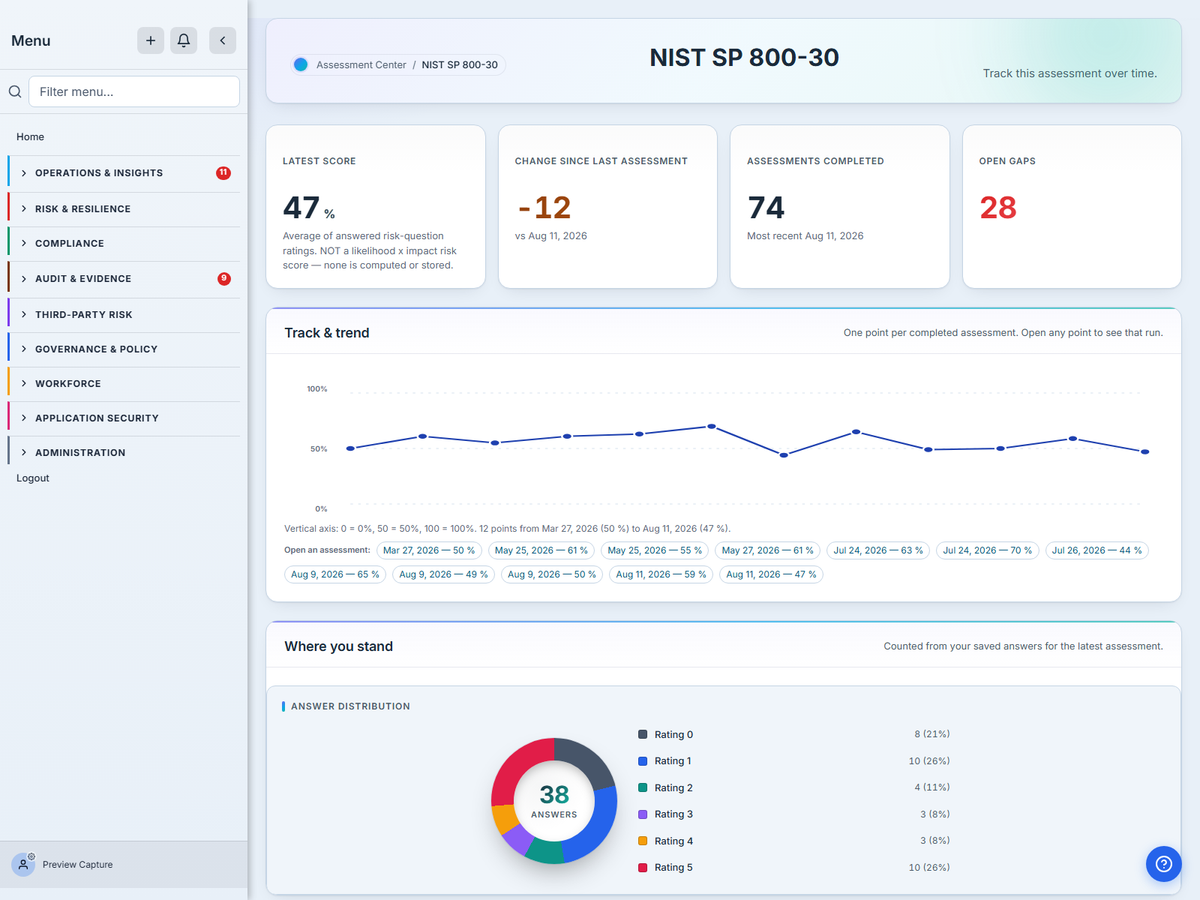Image resolution: width=1200 pixels, height=900 pixels.
Task: Click the Rating 3 purple legend swatch
Action: pos(642,814)
